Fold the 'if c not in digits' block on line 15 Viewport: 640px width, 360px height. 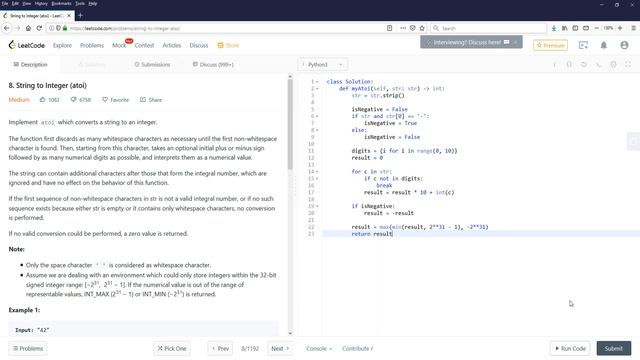pos(317,179)
